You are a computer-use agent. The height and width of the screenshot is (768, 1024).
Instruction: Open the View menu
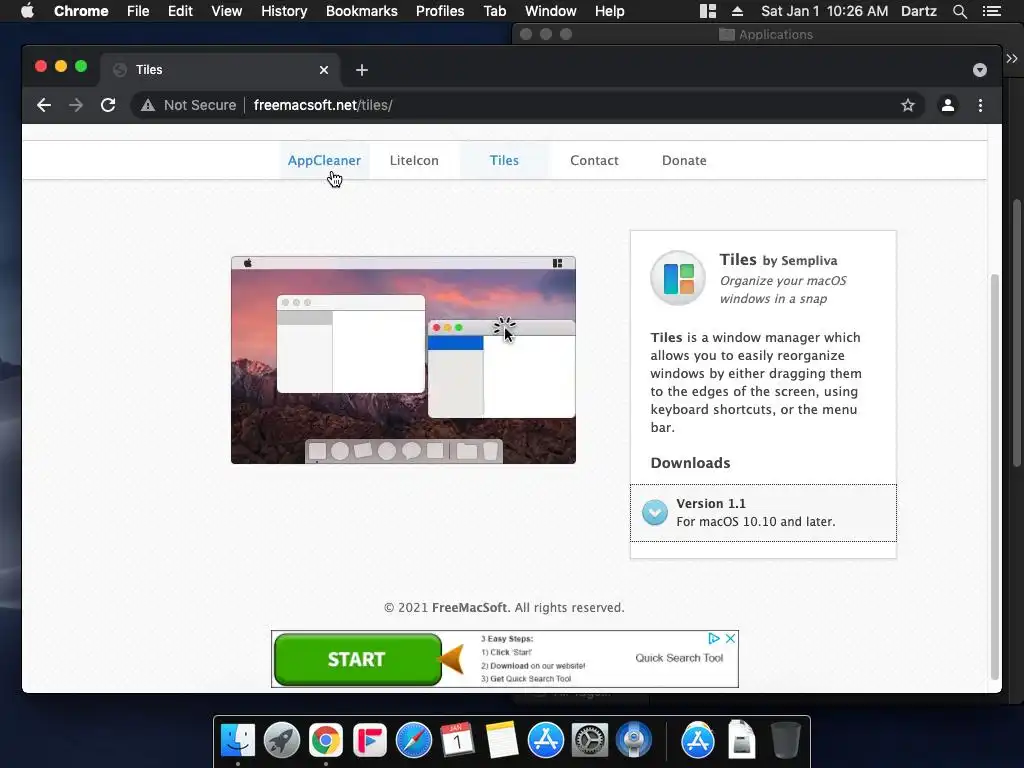[227, 11]
